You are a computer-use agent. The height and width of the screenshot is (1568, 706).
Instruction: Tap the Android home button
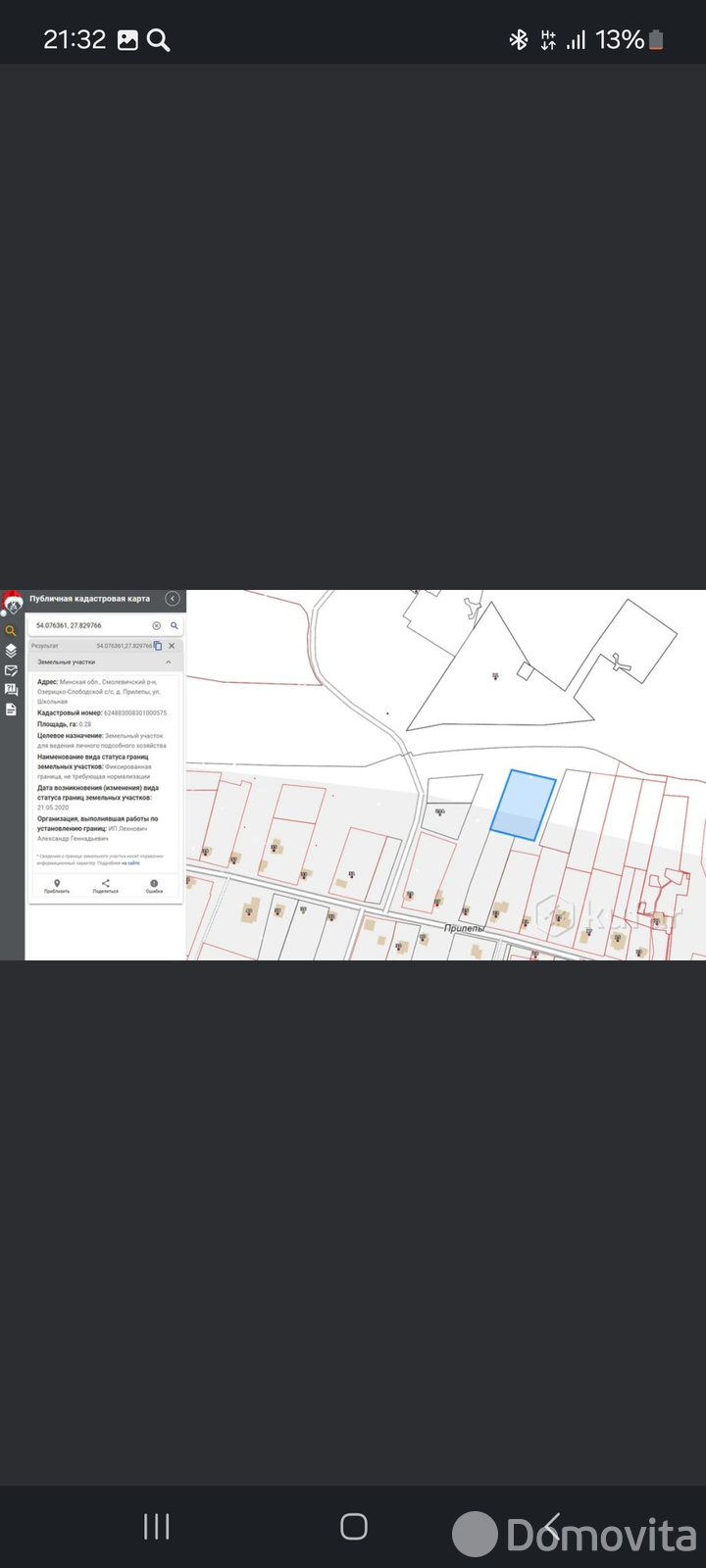353,1526
